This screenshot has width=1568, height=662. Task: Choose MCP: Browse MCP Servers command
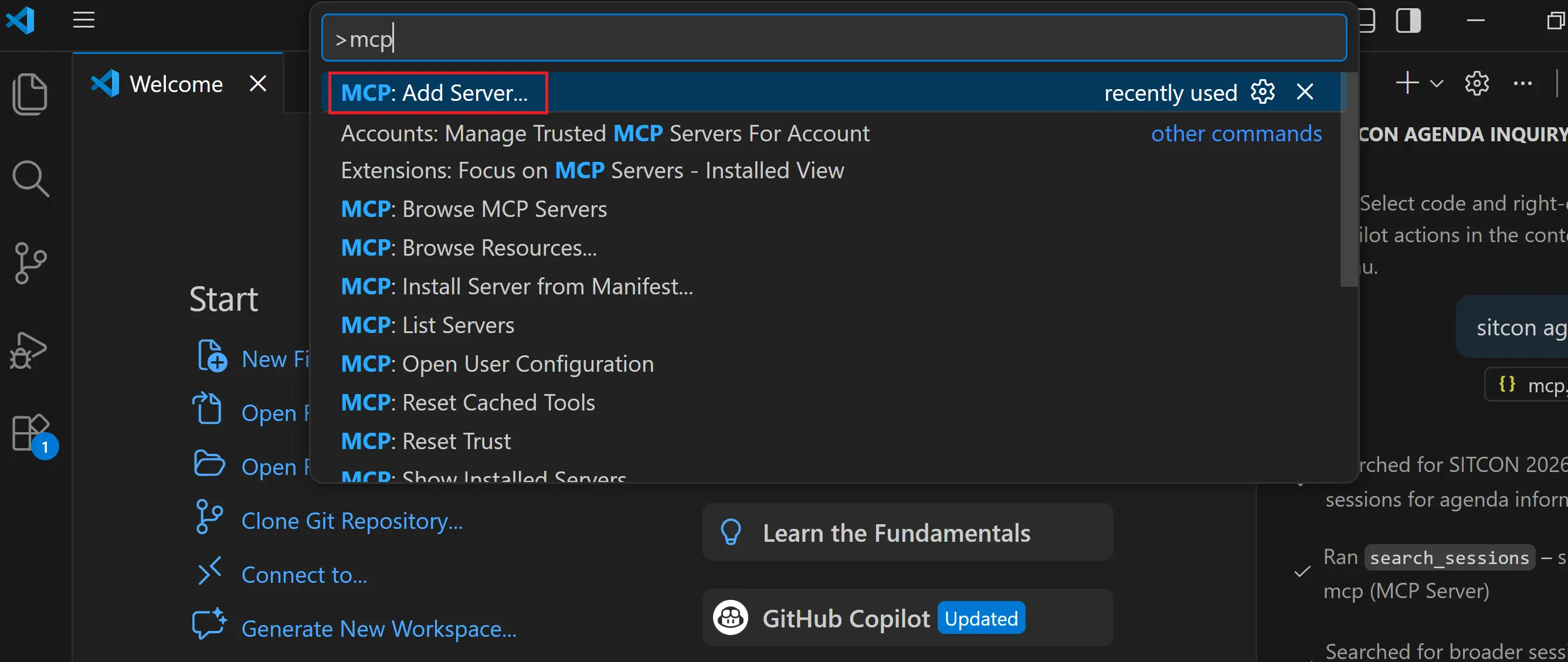pos(474,209)
